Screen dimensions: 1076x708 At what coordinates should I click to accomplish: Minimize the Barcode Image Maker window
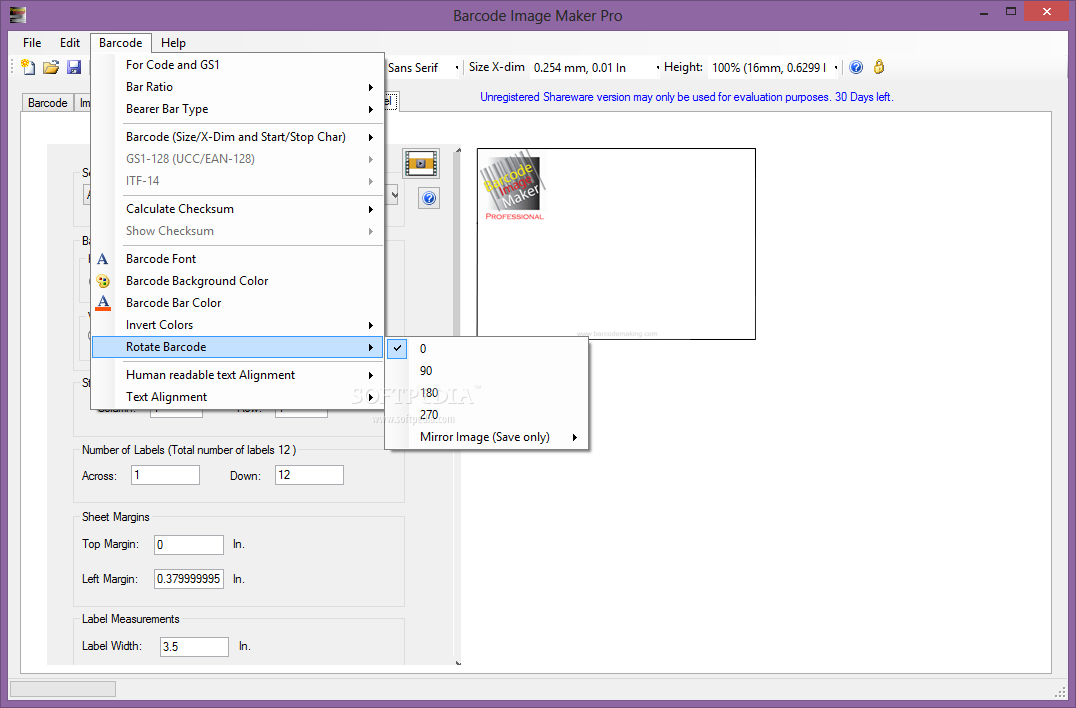tap(983, 12)
